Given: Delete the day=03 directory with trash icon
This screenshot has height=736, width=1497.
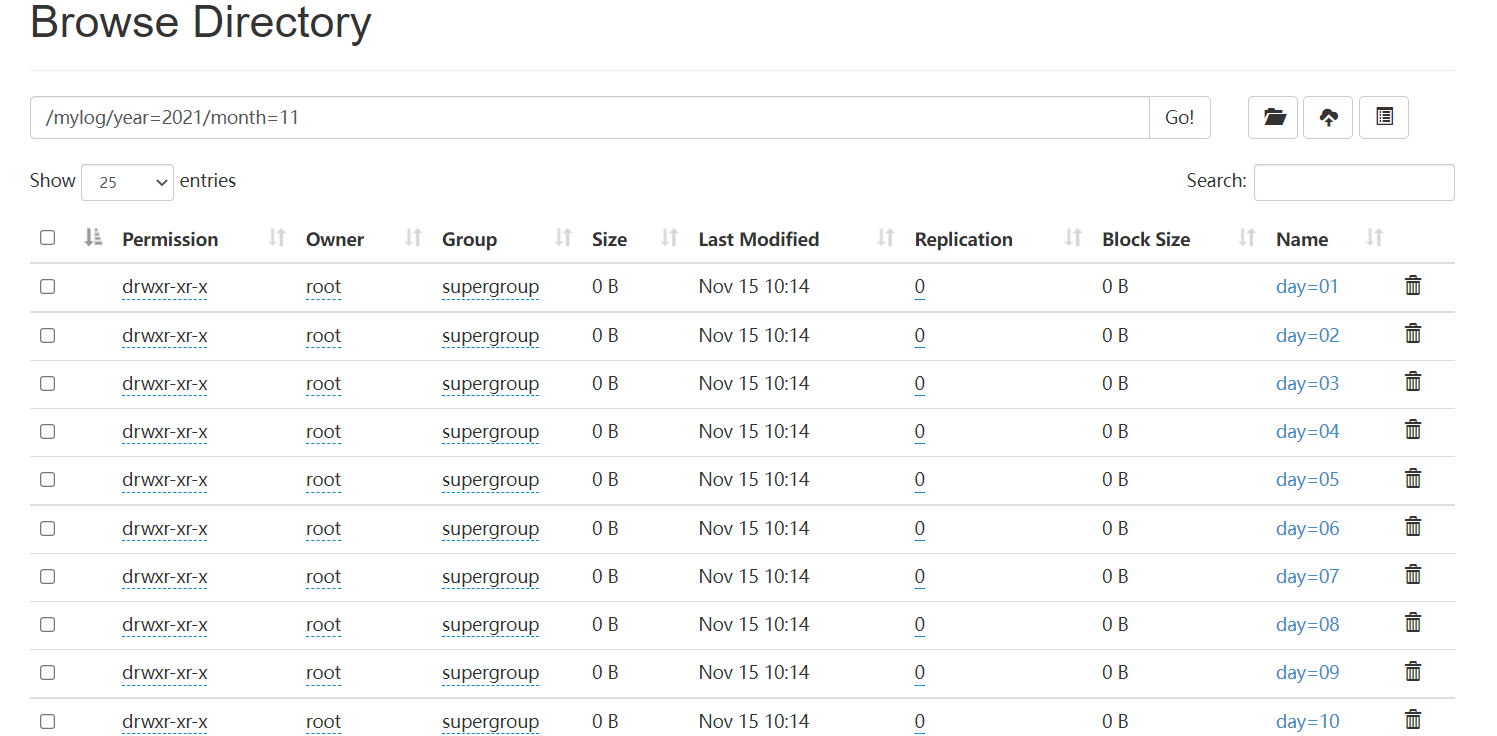Looking at the screenshot, I should [1413, 382].
